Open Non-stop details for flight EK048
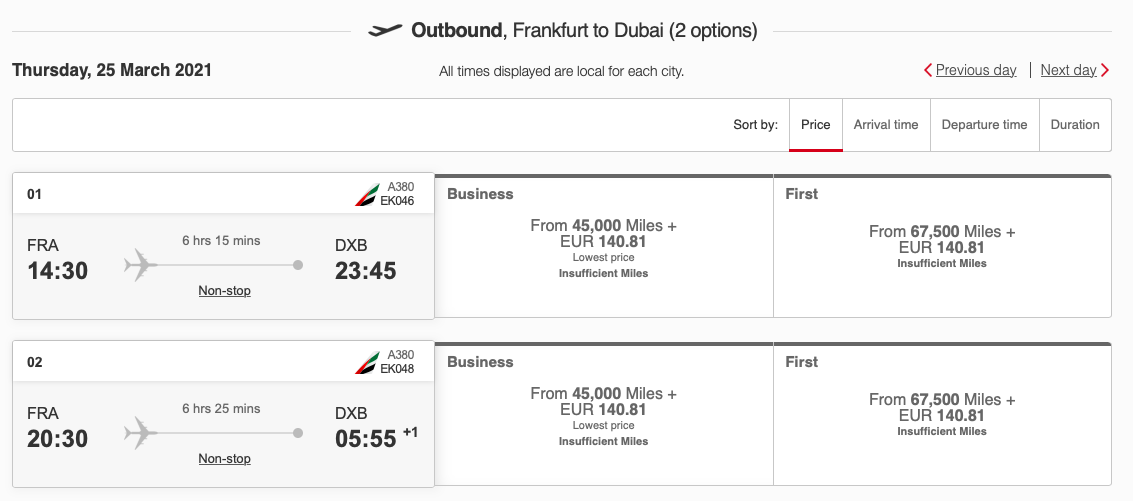Image resolution: width=1133 pixels, height=501 pixels. [x=224, y=459]
